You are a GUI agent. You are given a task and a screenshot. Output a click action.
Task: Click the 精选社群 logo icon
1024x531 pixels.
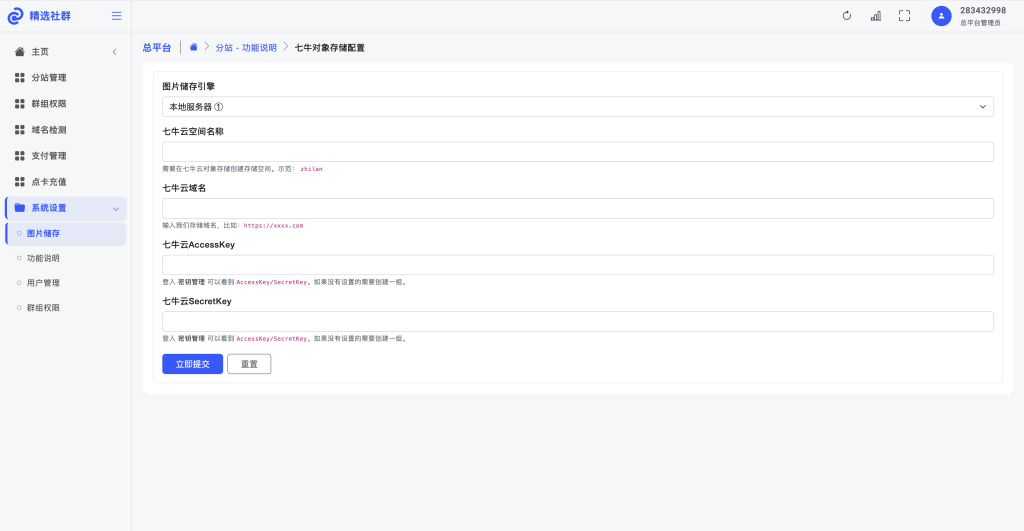click(15, 16)
